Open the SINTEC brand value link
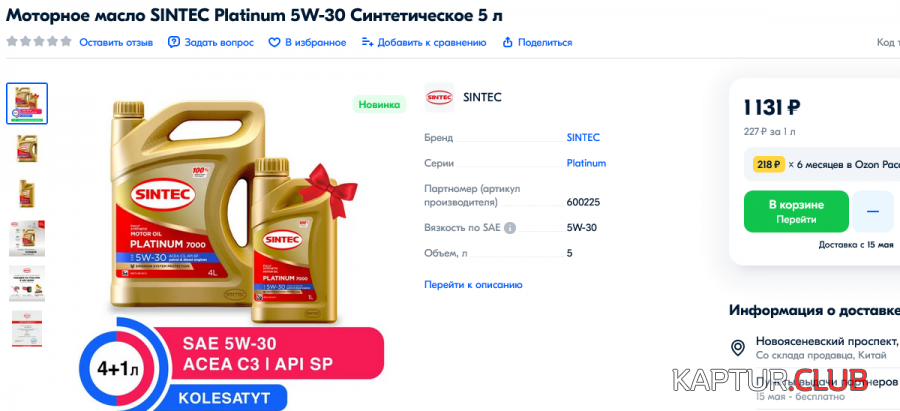Image resolution: width=900 pixels, height=411 pixels. tap(583, 138)
